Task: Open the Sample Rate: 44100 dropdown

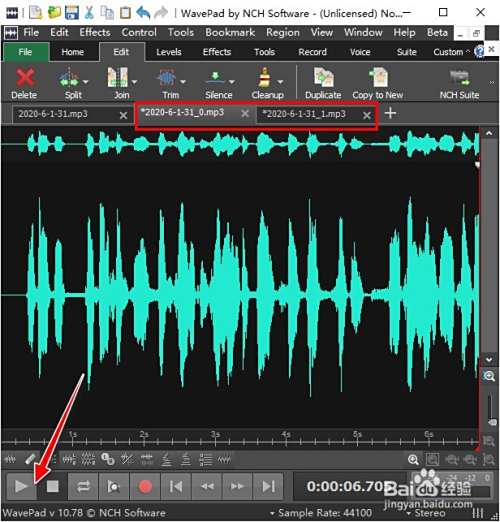Action: point(321,512)
